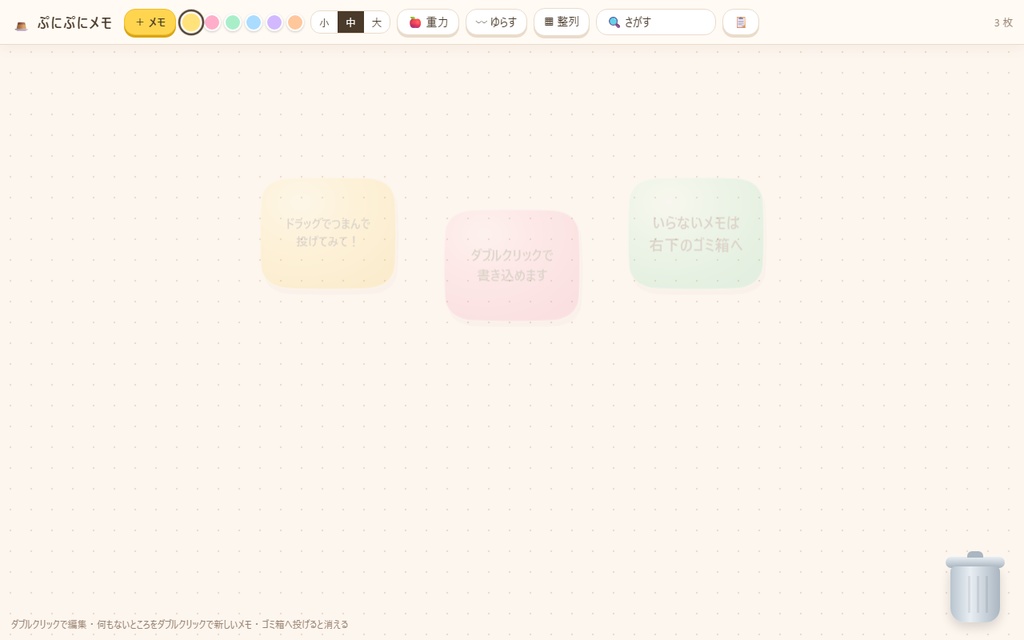Pick the purple memo color swatch
This screenshot has width=1024, height=640.
[x=274, y=23]
